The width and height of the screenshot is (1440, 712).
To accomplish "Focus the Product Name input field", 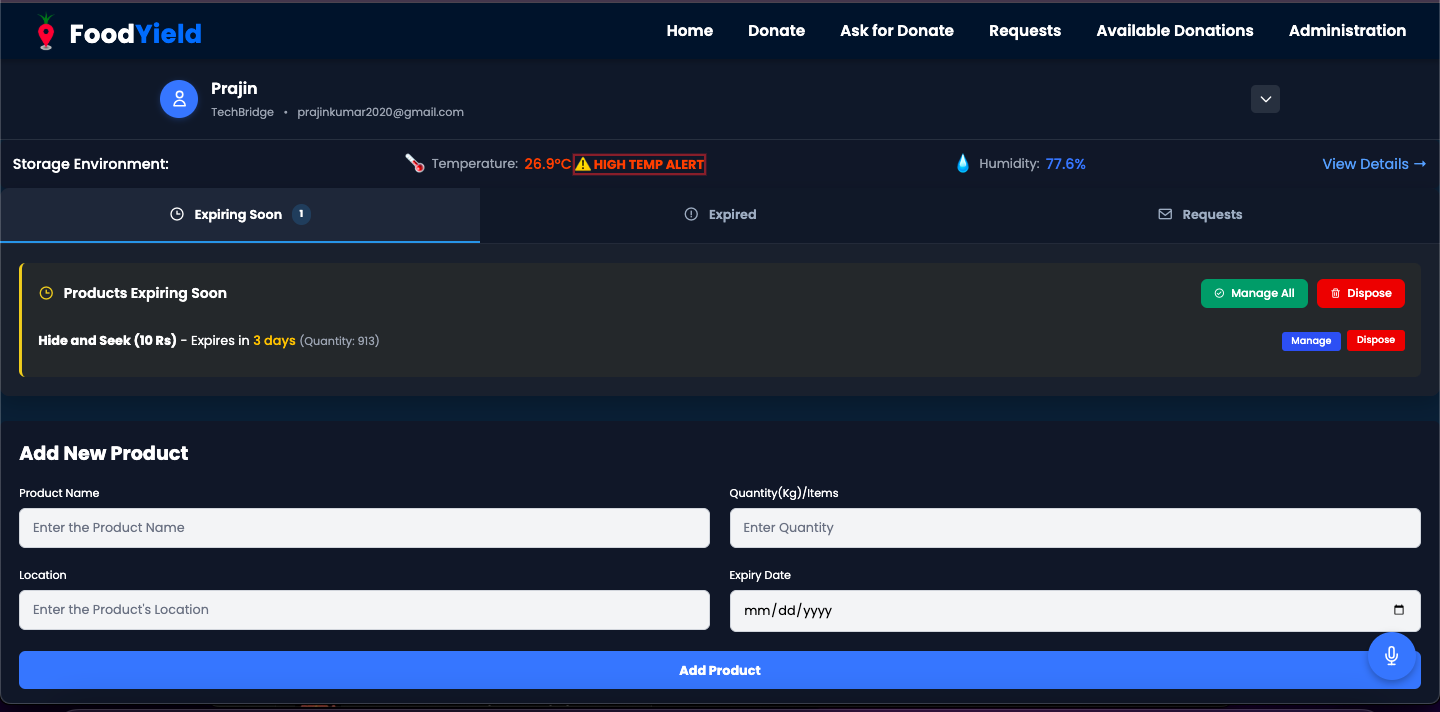I will (364, 528).
